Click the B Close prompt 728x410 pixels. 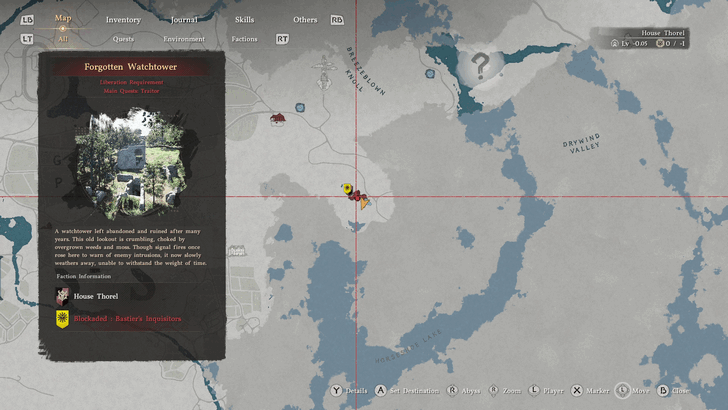click(673, 390)
